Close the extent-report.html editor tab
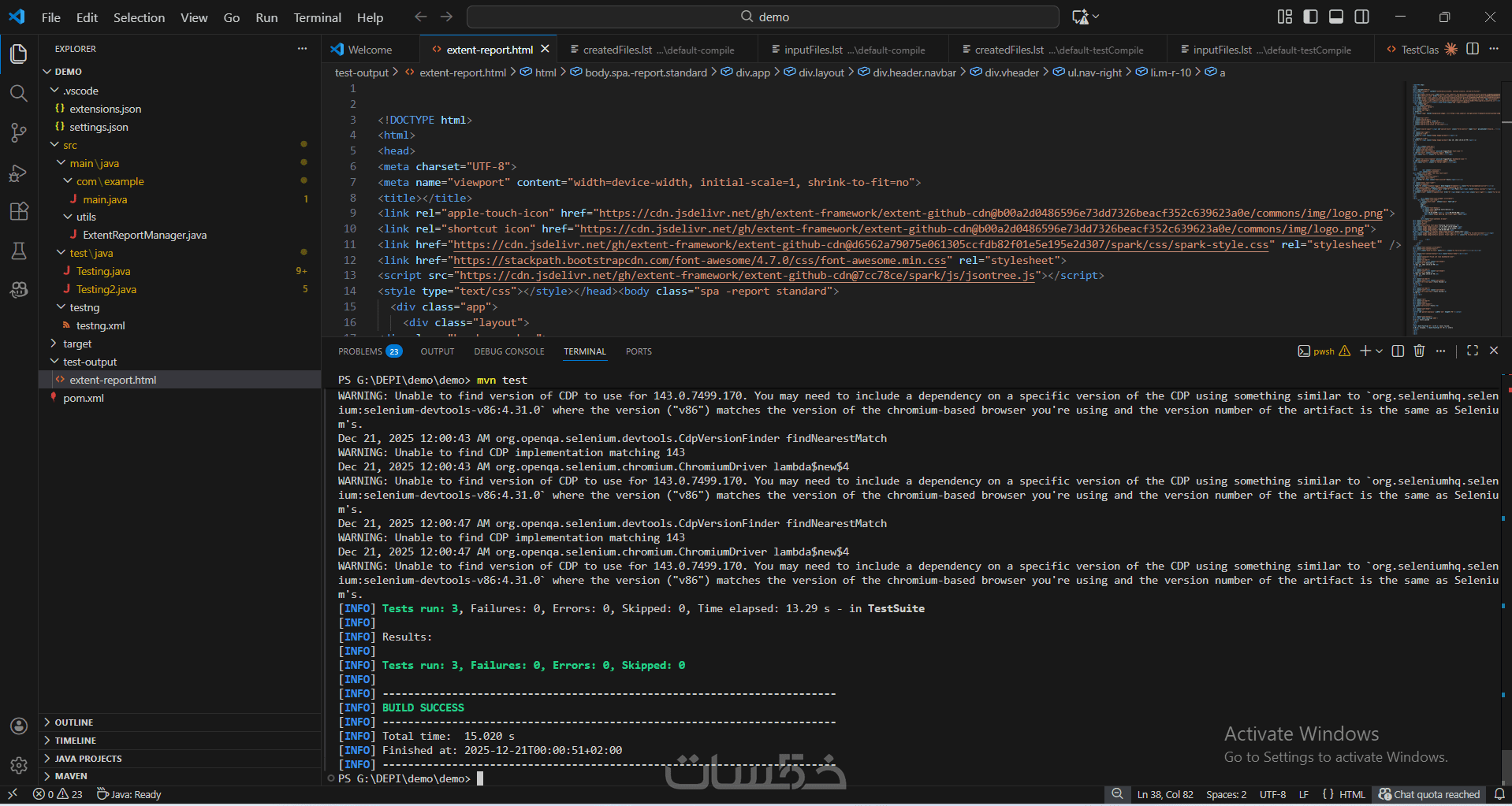The width and height of the screenshot is (1512, 806). coord(545,49)
